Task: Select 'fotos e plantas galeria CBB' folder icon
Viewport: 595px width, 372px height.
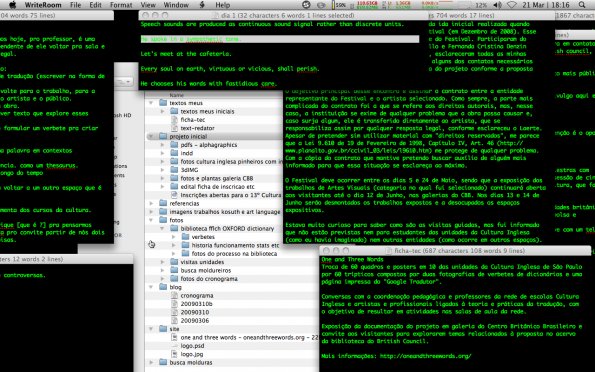Action: [x=174, y=178]
